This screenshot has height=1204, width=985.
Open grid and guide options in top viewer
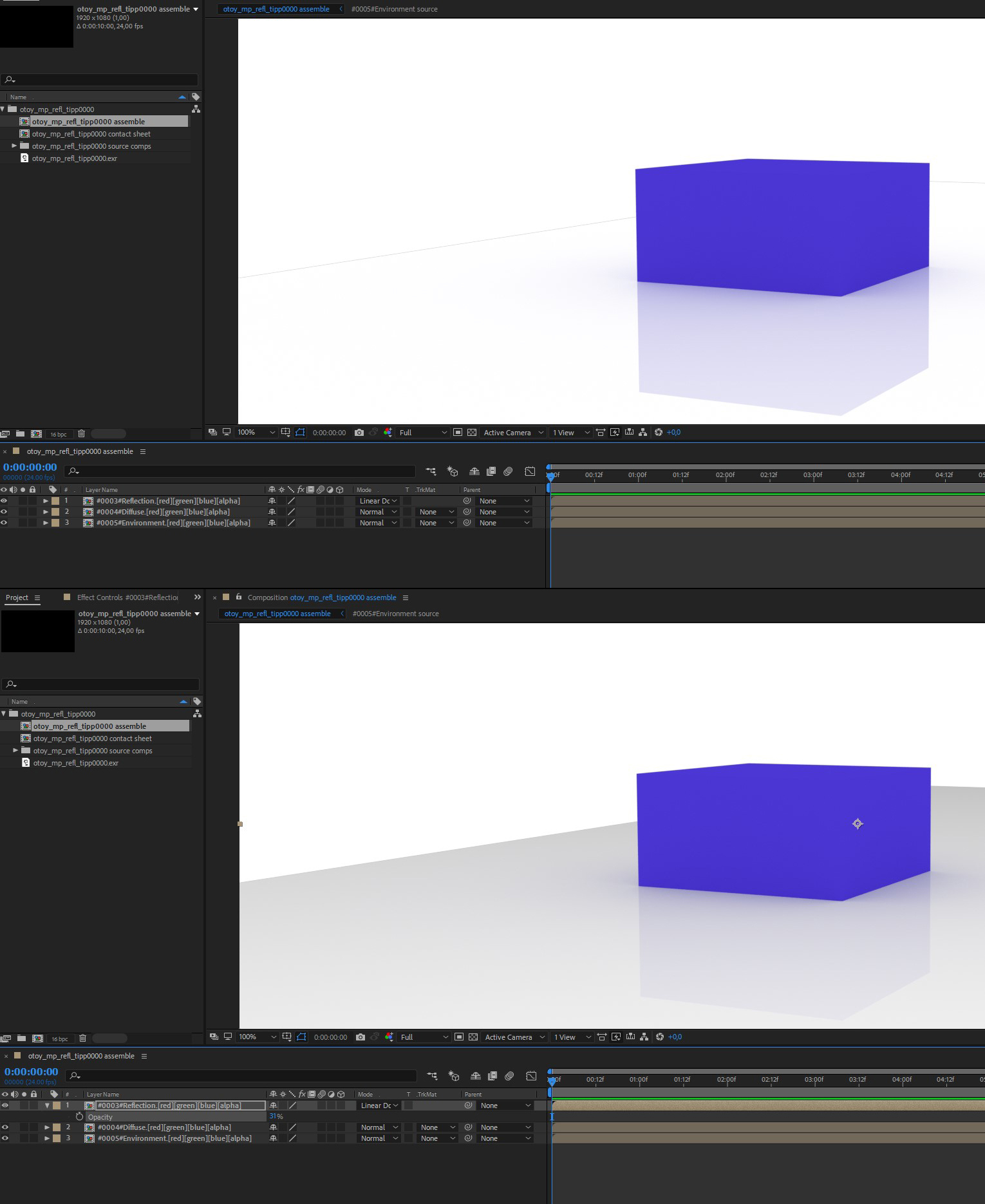285,432
